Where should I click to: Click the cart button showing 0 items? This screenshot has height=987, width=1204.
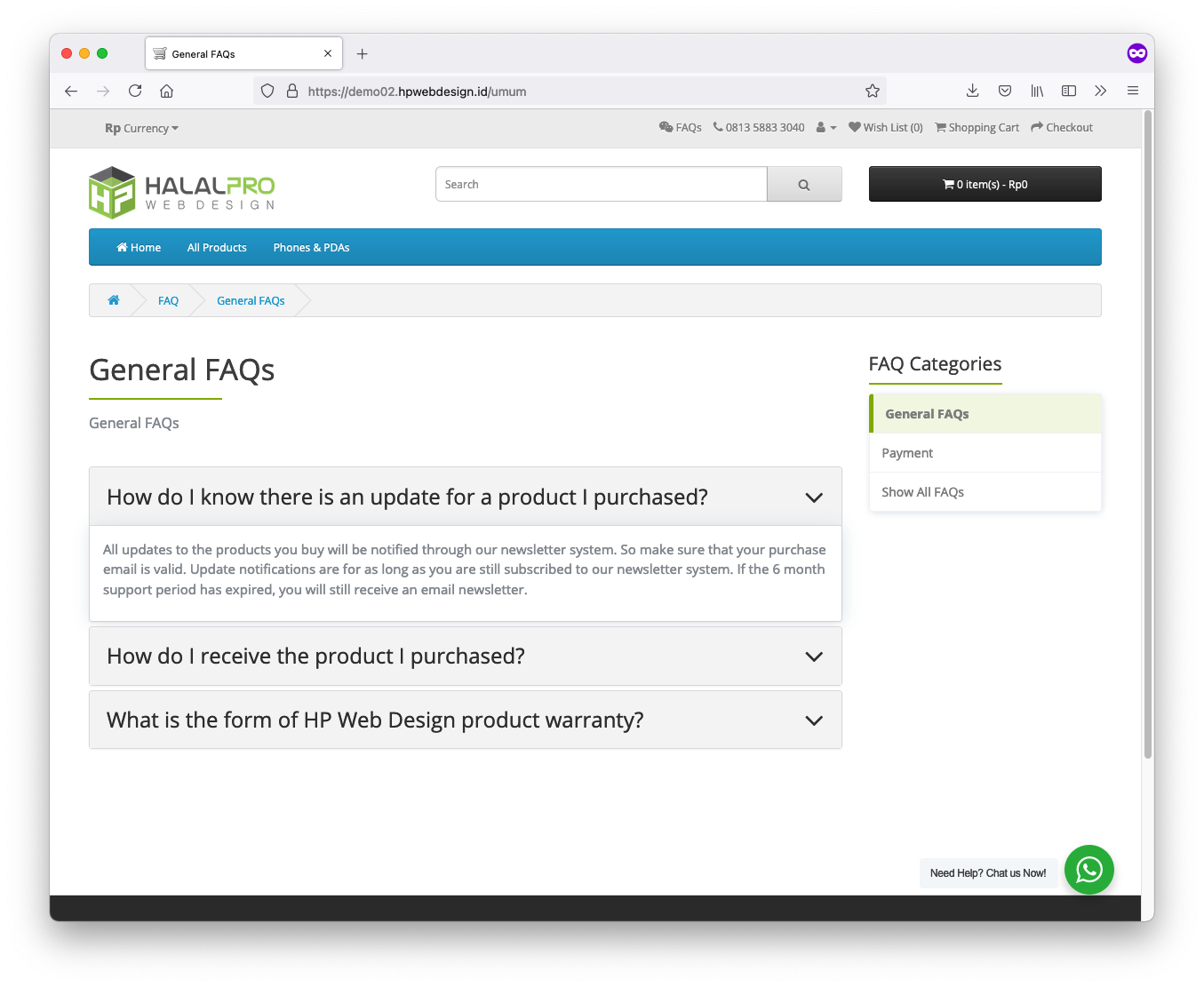tap(985, 185)
